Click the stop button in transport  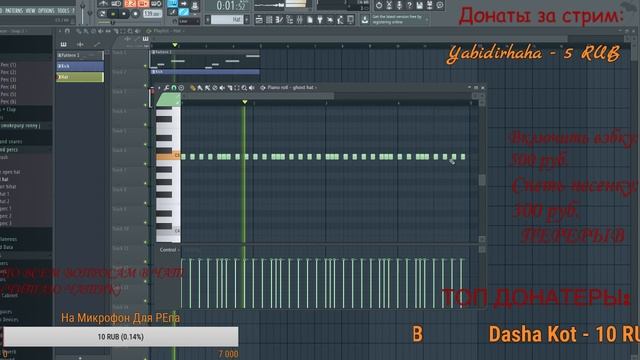(124, 14)
